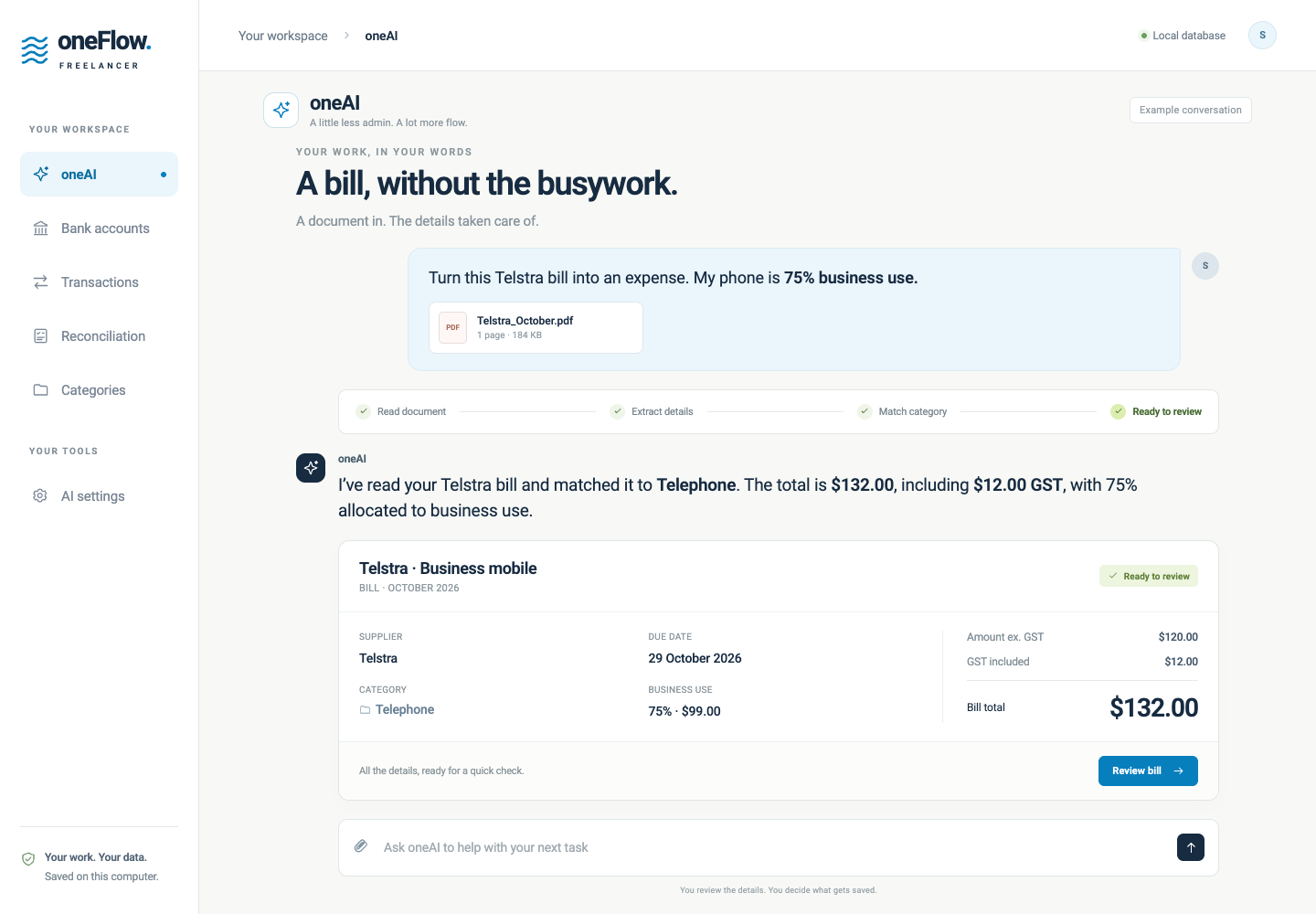Click the GST included value $12.00
The height and width of the screenshot is (914, 1316).
1182,662
